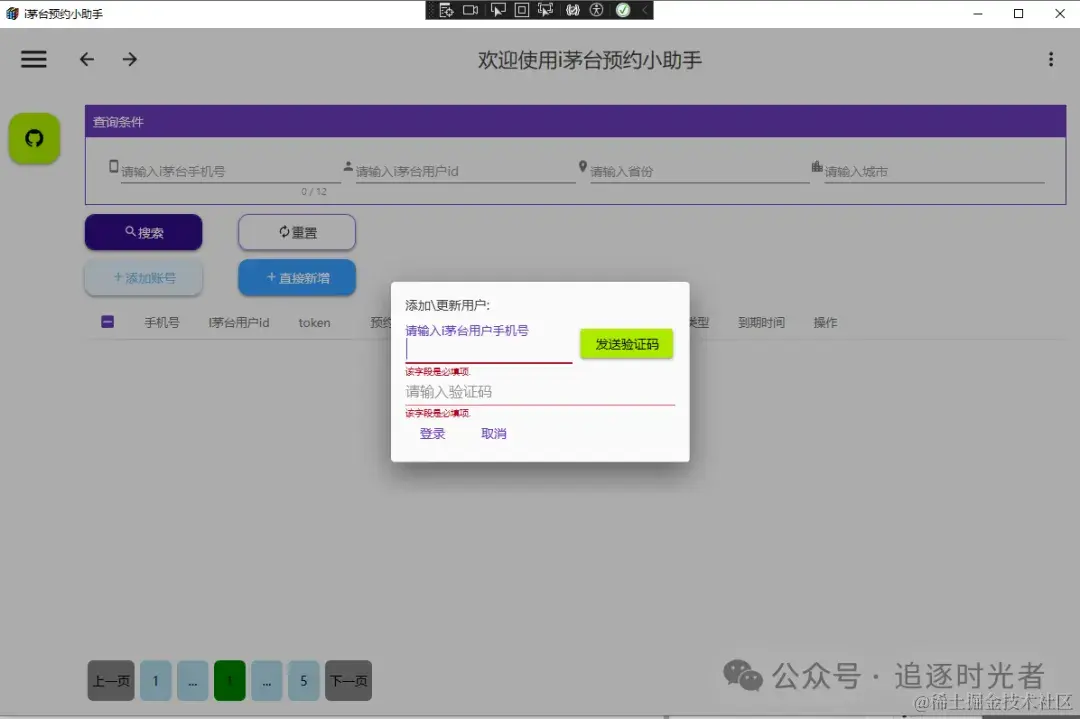Screen dimensions: 1080x719
Task: Click the code braces icon in the title bar
Action: [x=572, y=10]
